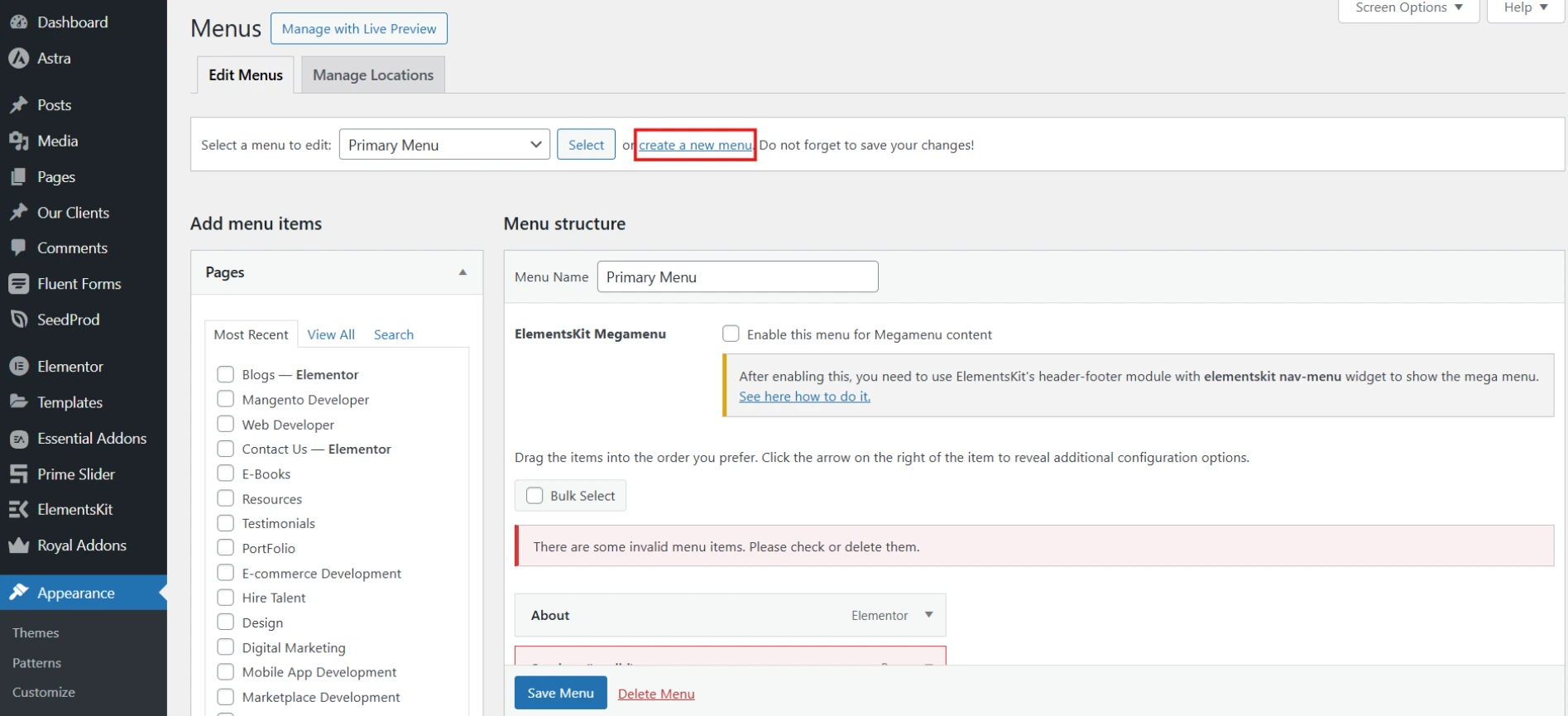1568x716 pixels.
Task: Select the Most Recent pages tab
Action: [x=251, y=334]
